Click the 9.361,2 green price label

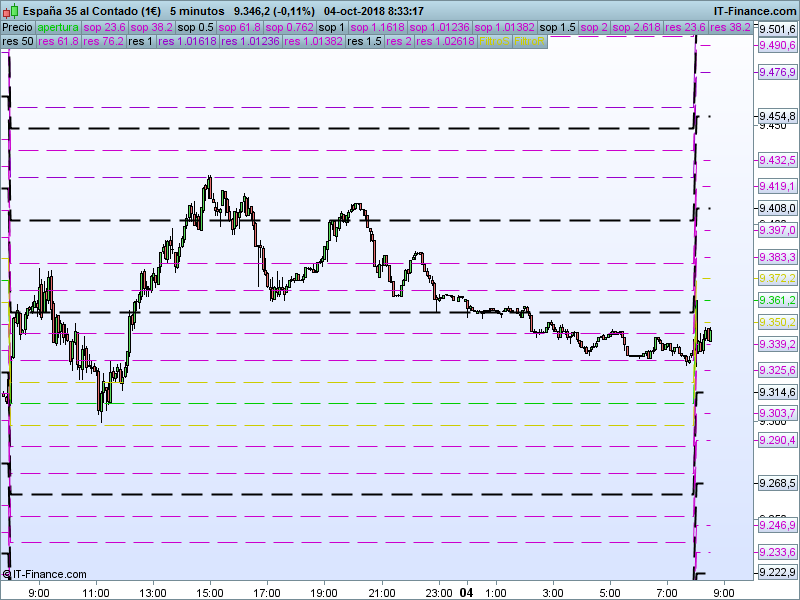click(777, 300)
